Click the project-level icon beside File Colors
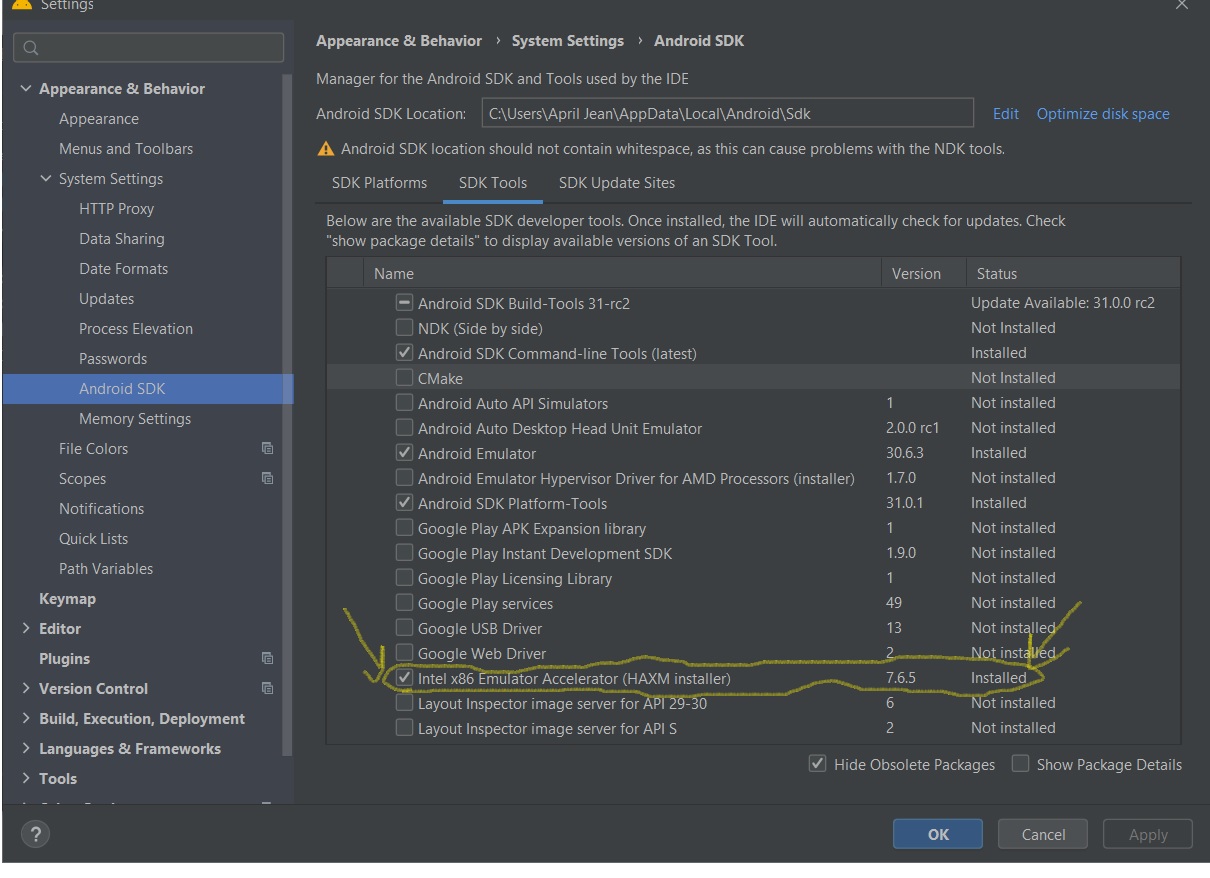The image size is (1210, 878). click(x=267, y=449)
